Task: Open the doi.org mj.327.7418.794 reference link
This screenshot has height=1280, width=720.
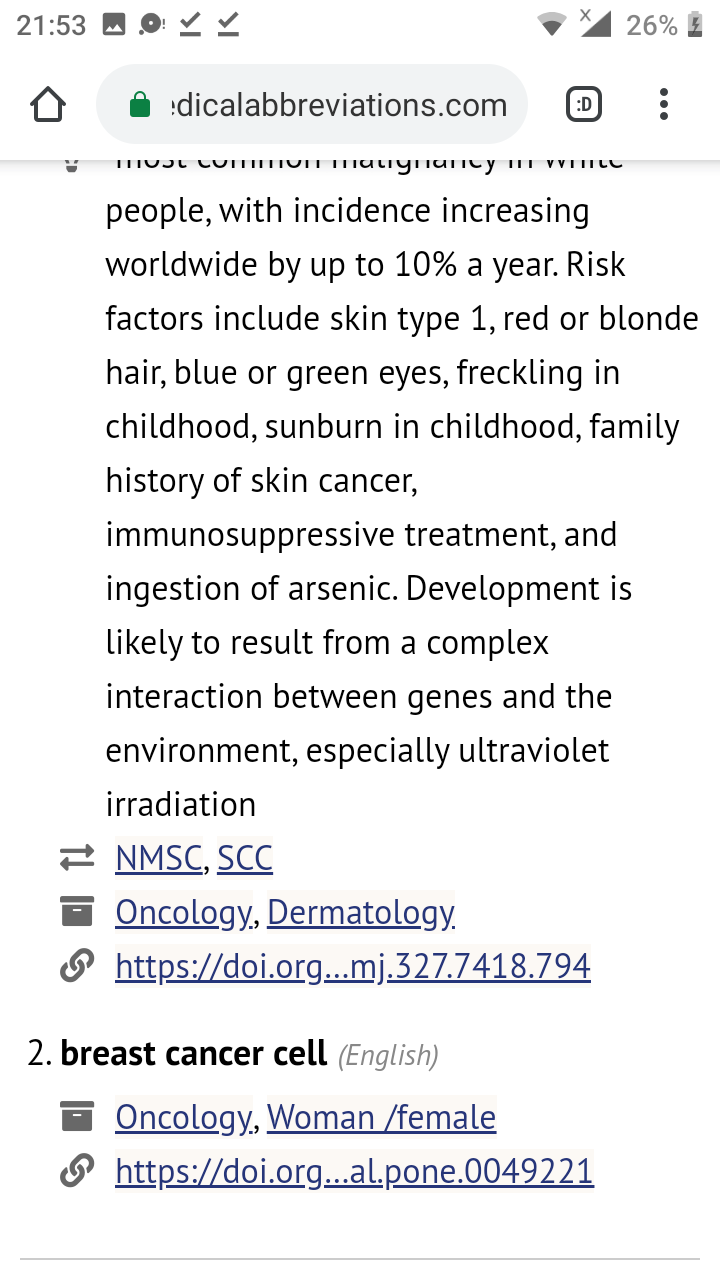Action: (x=353, y=966)
